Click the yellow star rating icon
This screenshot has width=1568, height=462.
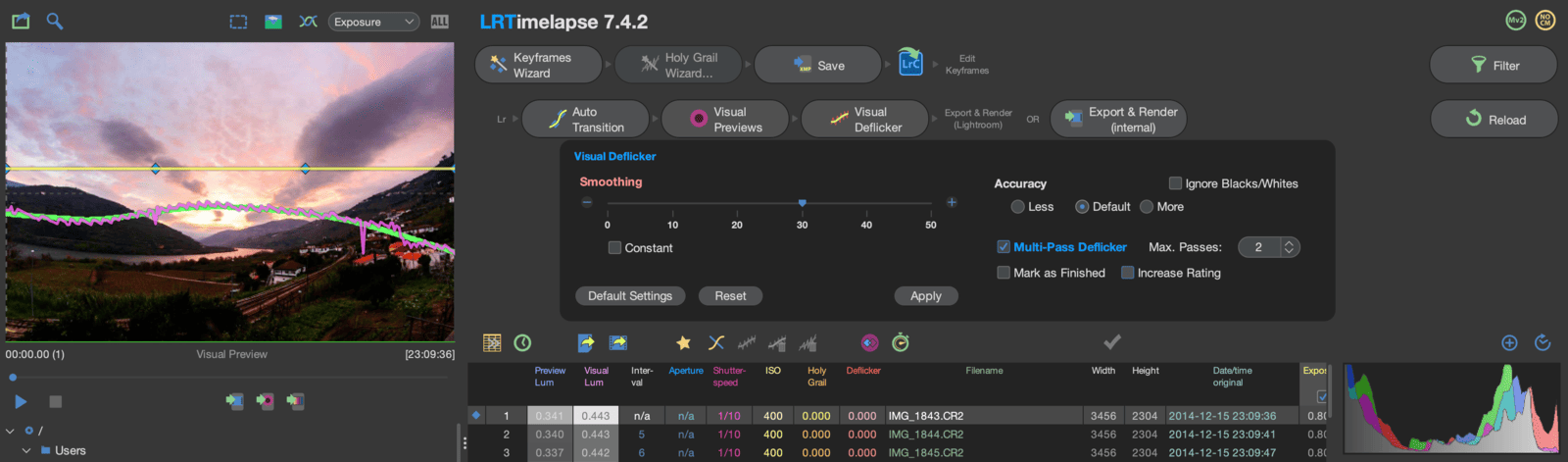point(684,342)
